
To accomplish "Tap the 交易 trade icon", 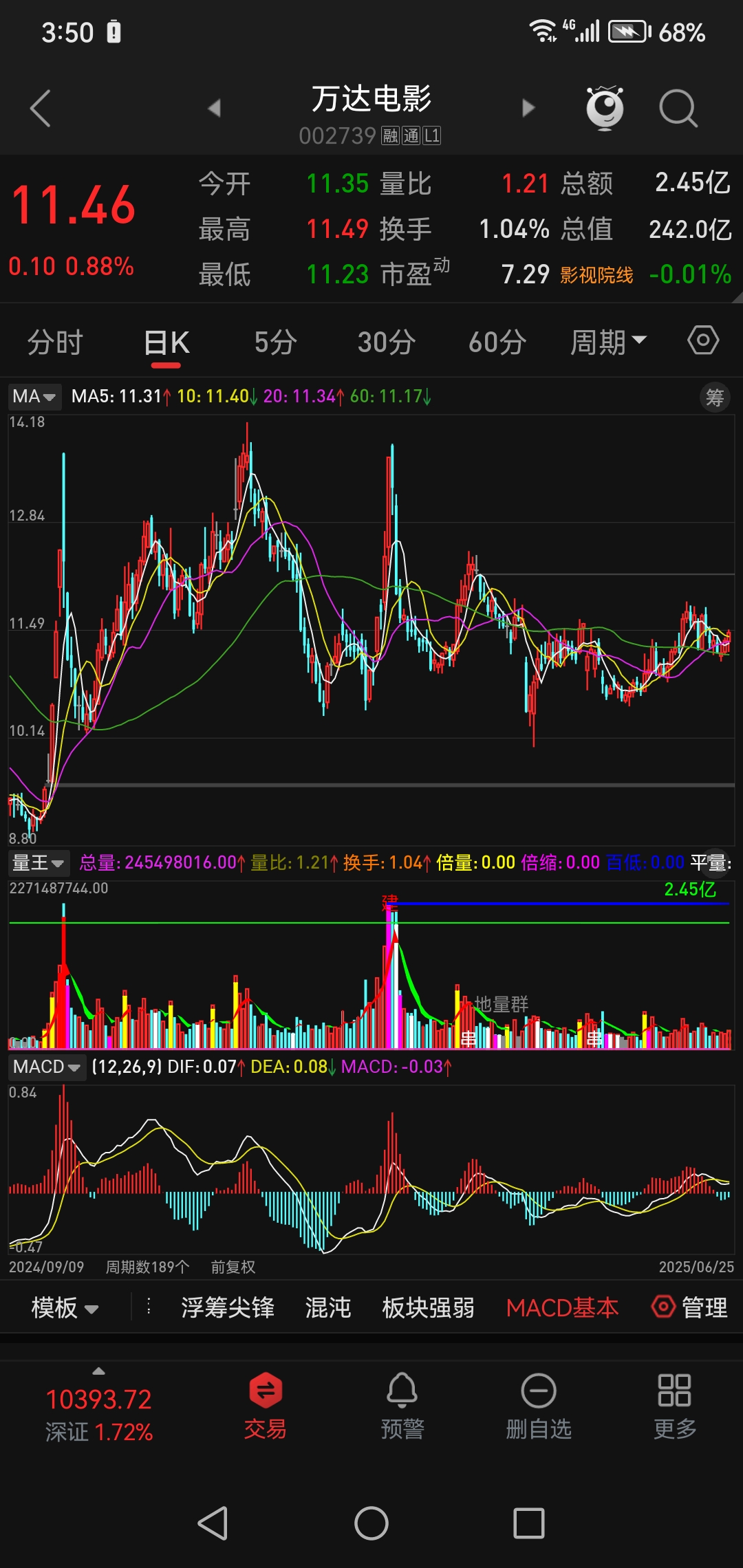I will (x=266, y=1406).
